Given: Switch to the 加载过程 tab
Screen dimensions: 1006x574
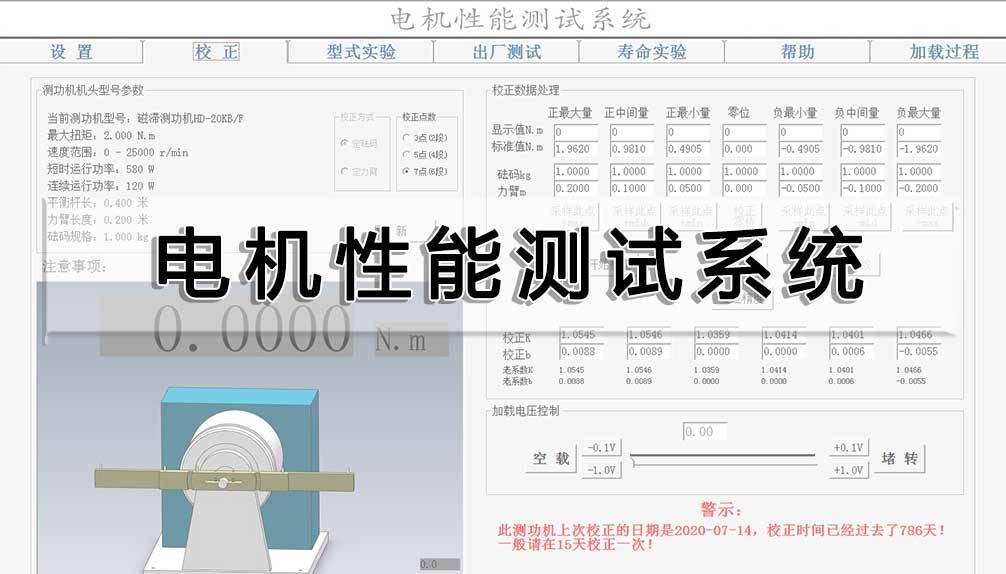Looking at the screenshot, I should [943, 52].
